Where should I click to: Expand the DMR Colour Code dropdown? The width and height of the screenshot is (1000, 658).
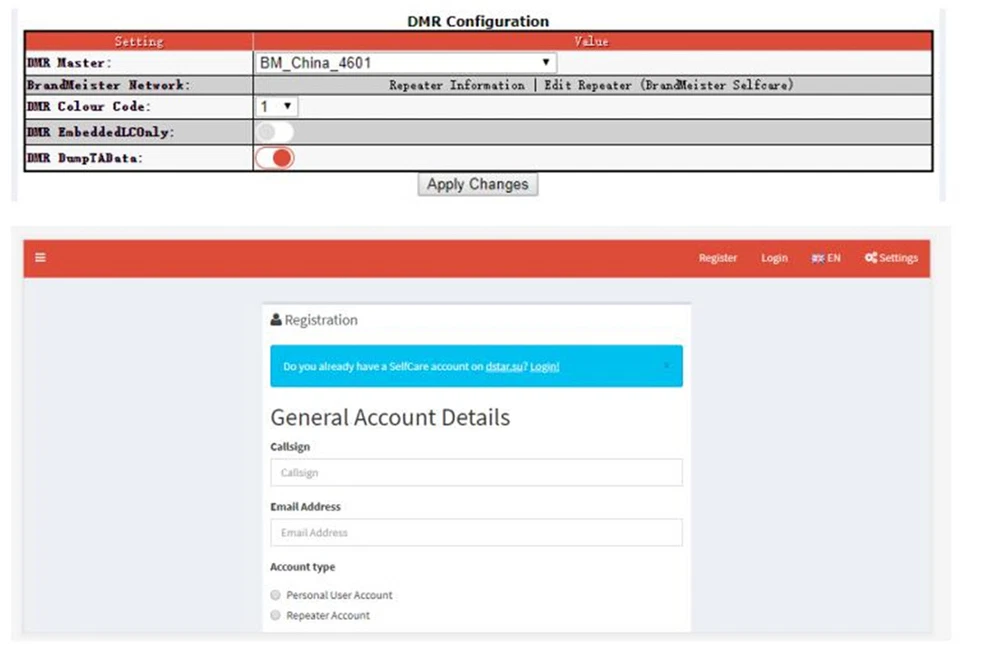pos(277,106)
